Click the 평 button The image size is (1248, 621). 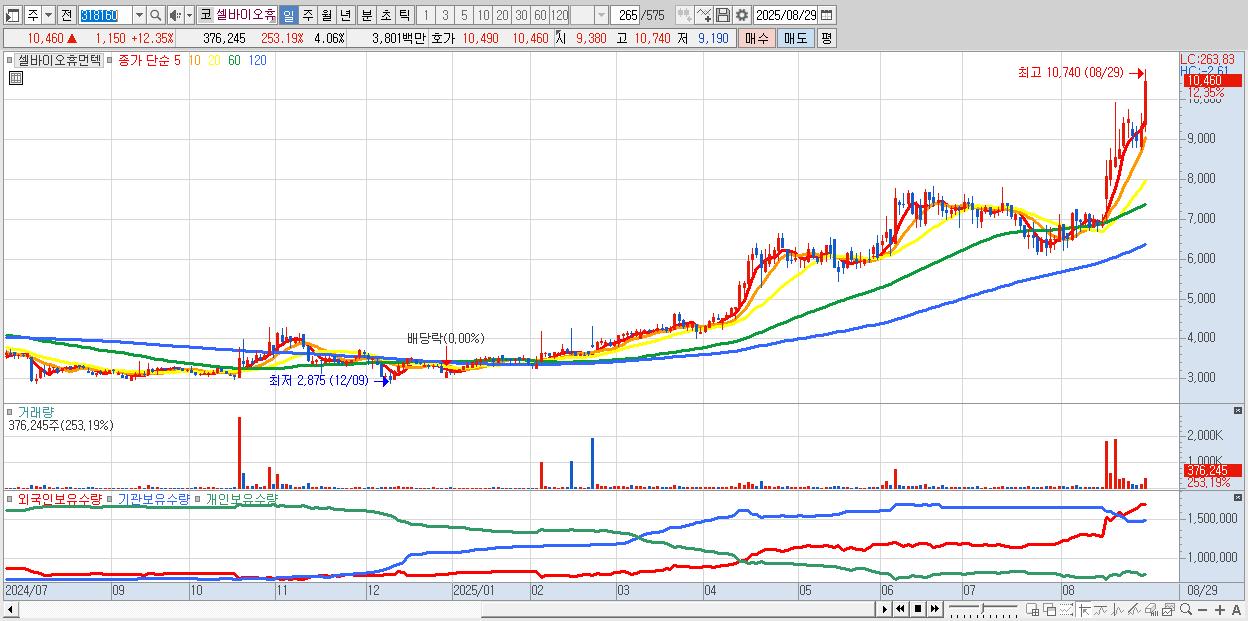pos(826,38)
